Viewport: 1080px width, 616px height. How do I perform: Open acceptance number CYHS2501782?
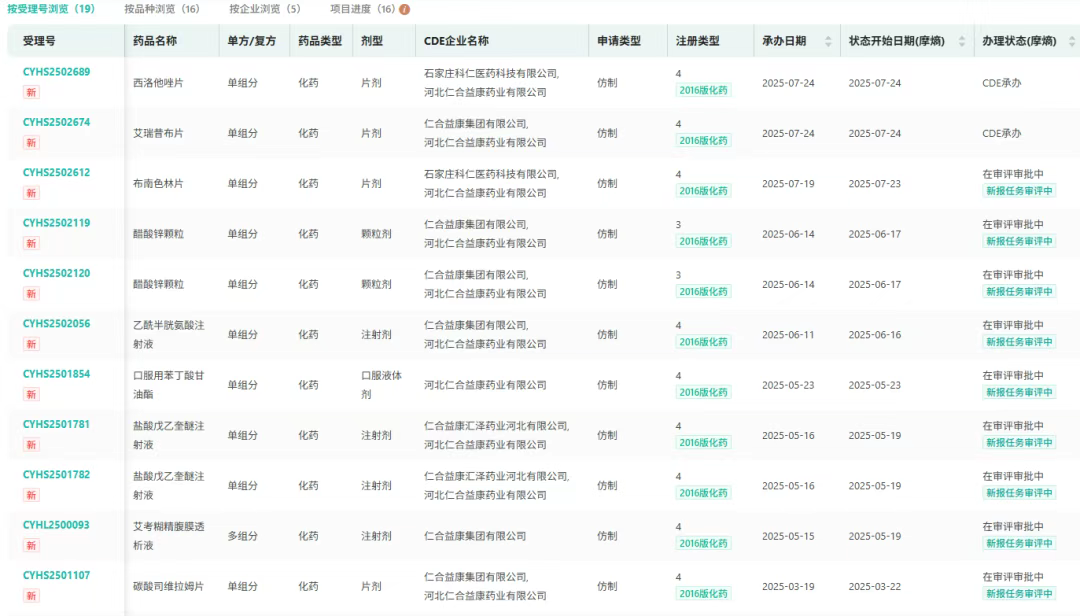[56, 474]
